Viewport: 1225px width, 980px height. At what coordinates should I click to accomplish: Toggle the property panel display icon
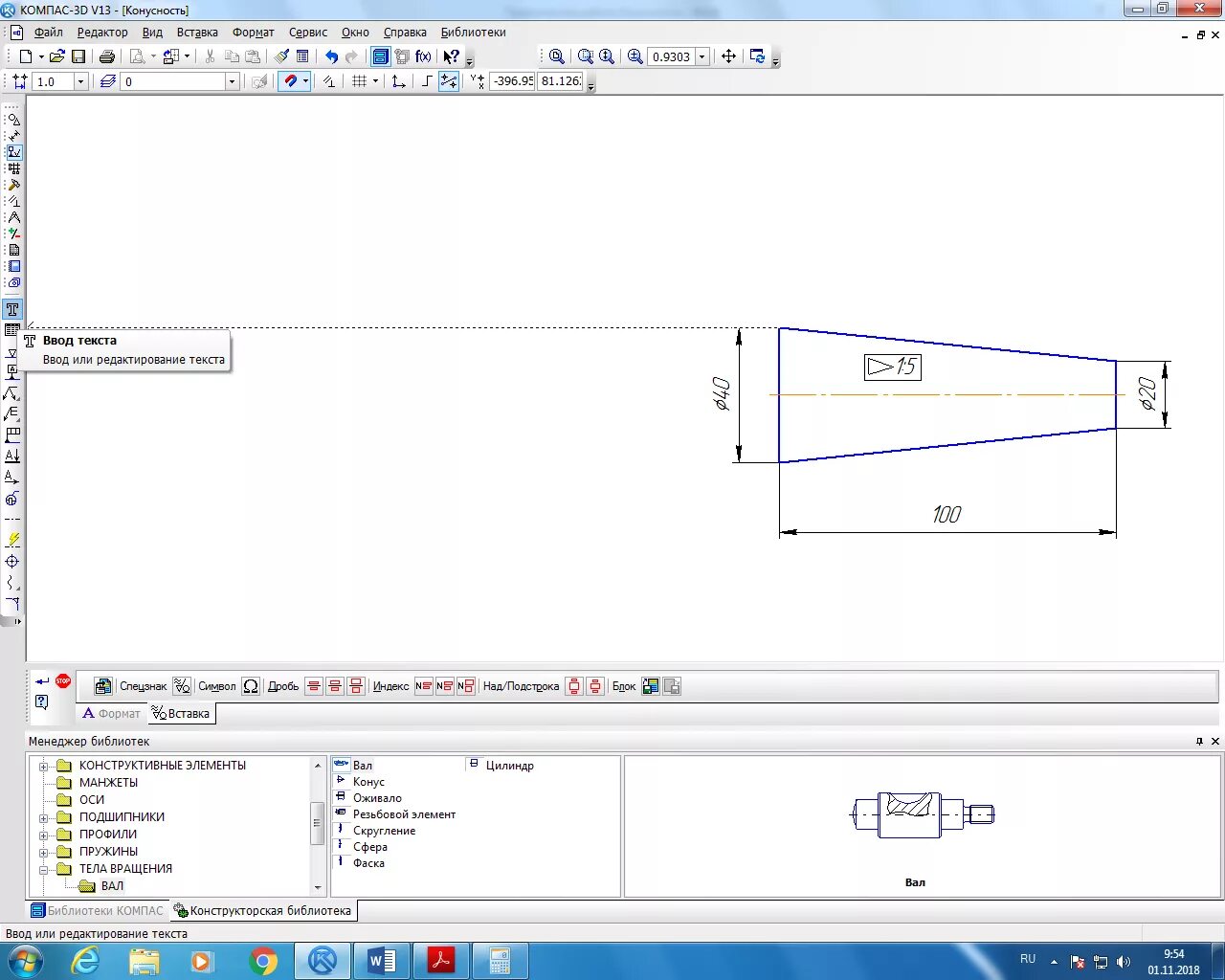302,56
